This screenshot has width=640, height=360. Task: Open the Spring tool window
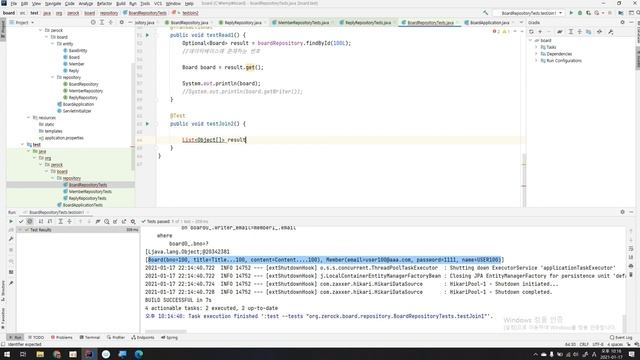[x=169, y=338]
